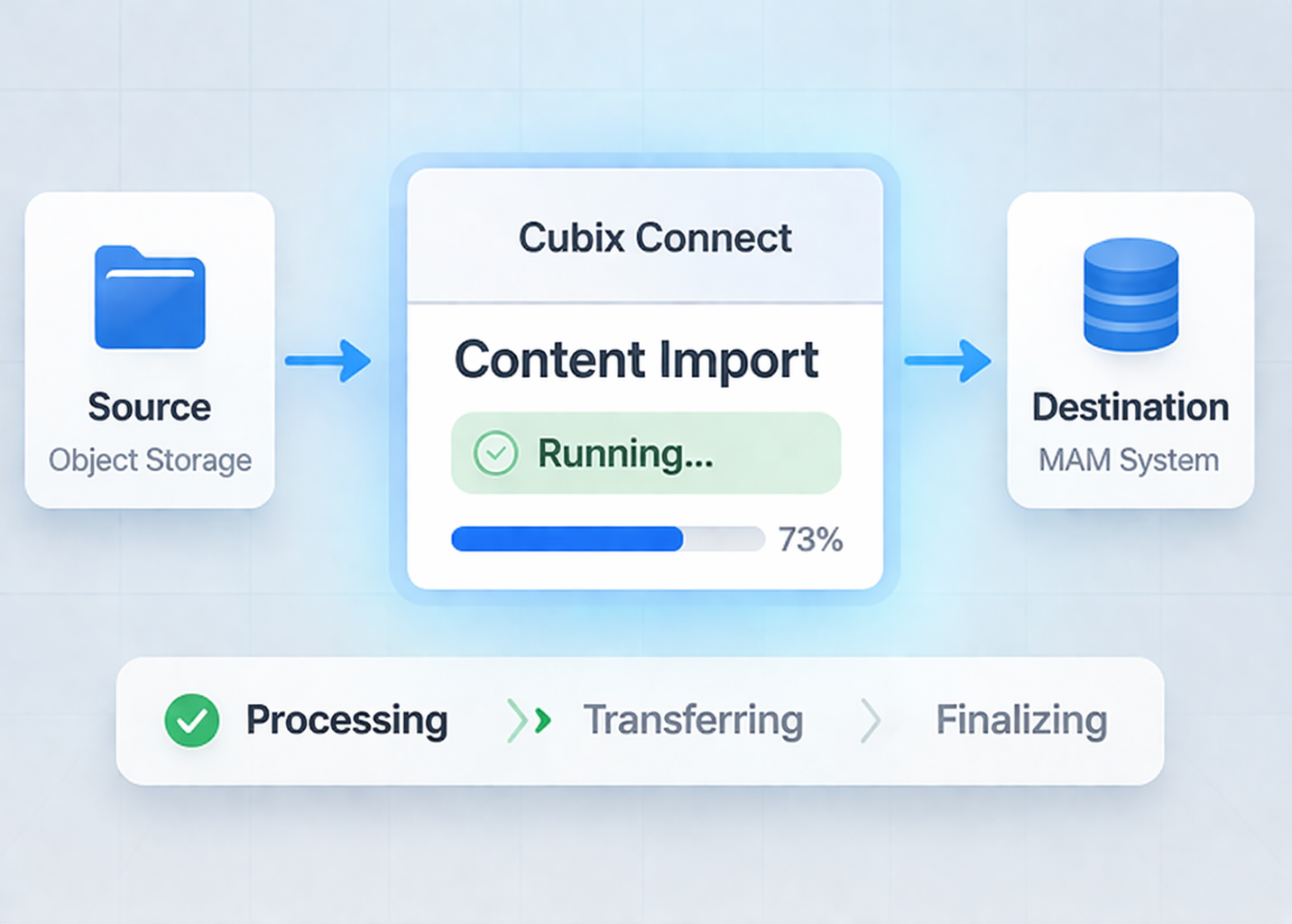Click the chevron before Finalizing
This screenshot has width=1292, height=924.
point(870,720)
